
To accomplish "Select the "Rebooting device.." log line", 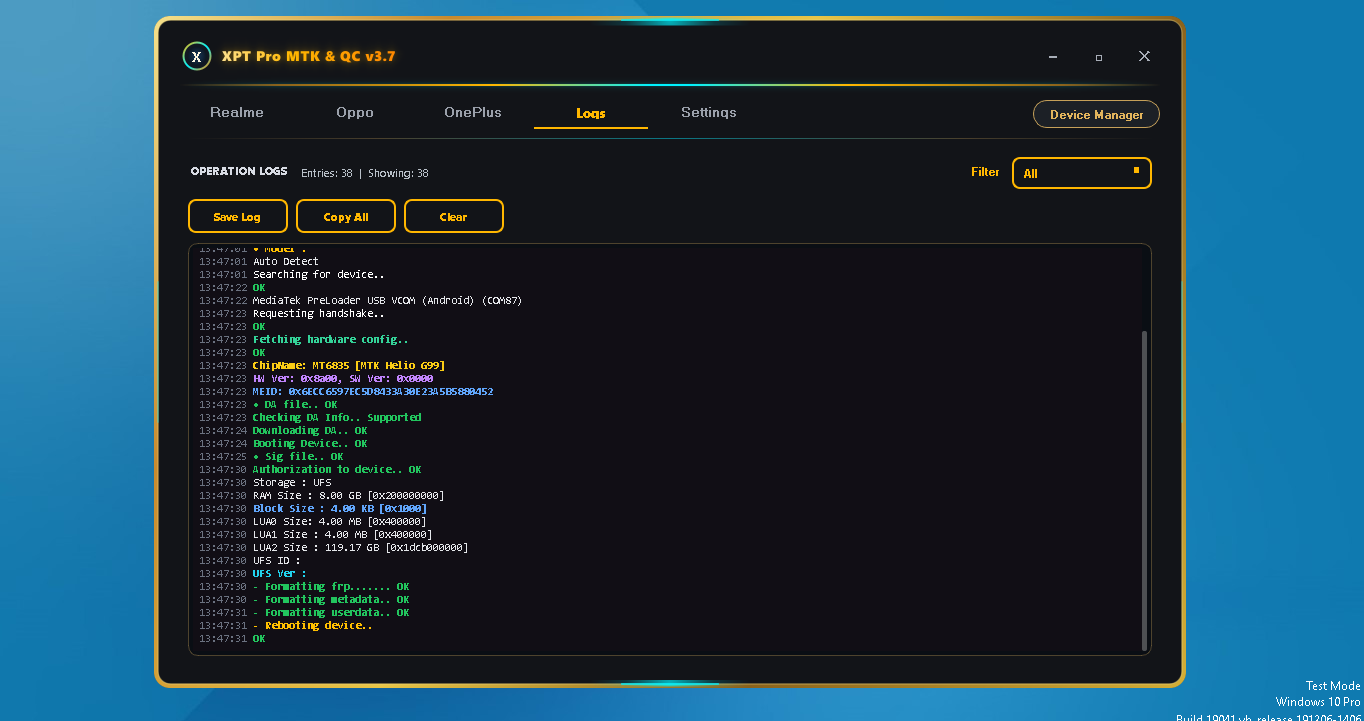I will [x=313, y=626].
